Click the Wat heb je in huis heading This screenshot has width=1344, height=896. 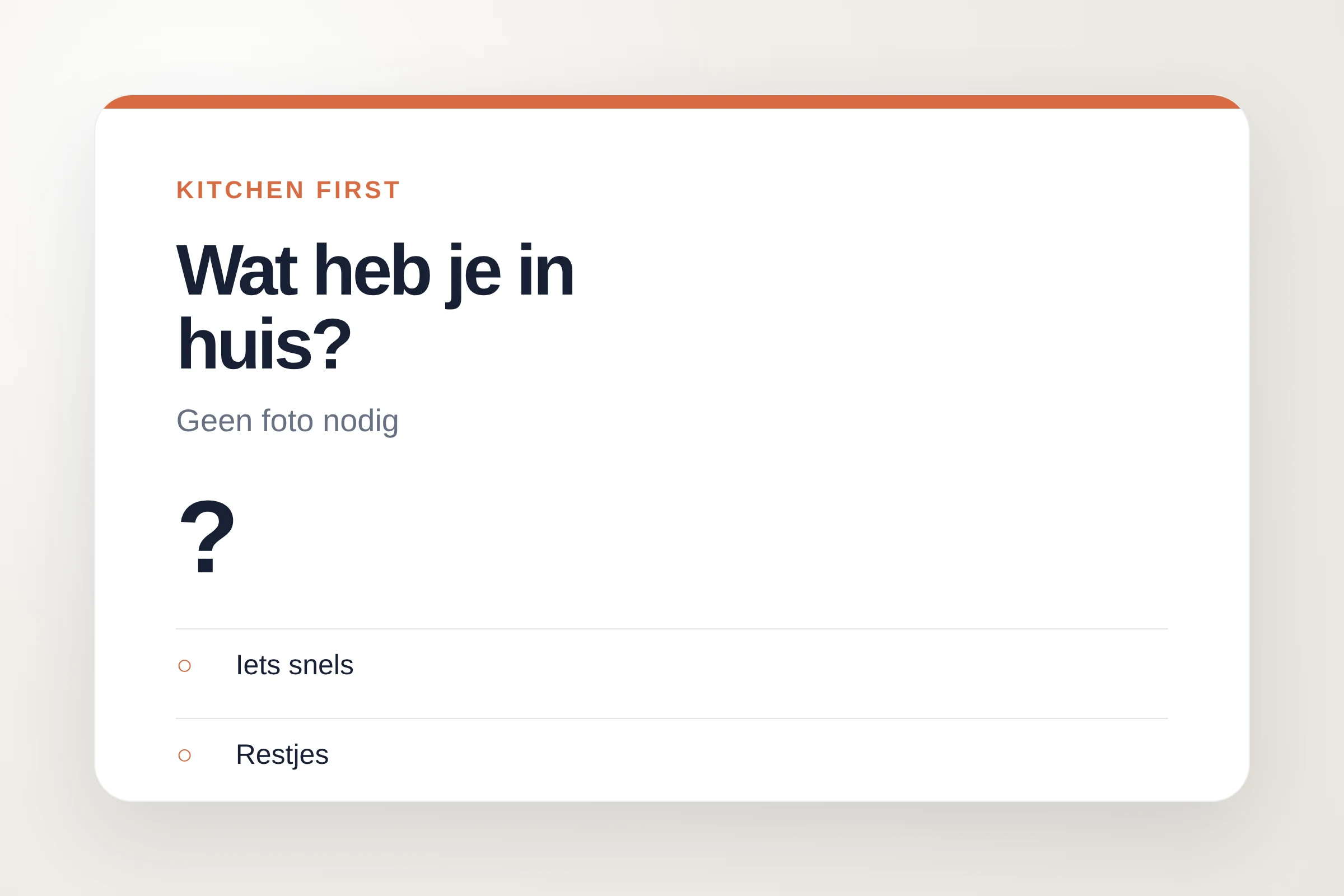coord(375,307)
